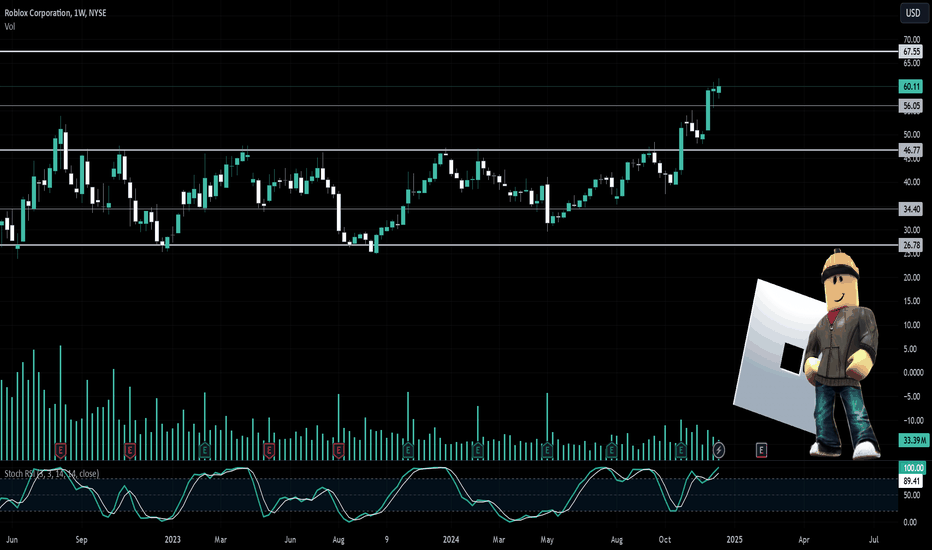Click the 2023 label on the time axis
The height and width of the screenshot is (550, 932).
tap(172, 540)
